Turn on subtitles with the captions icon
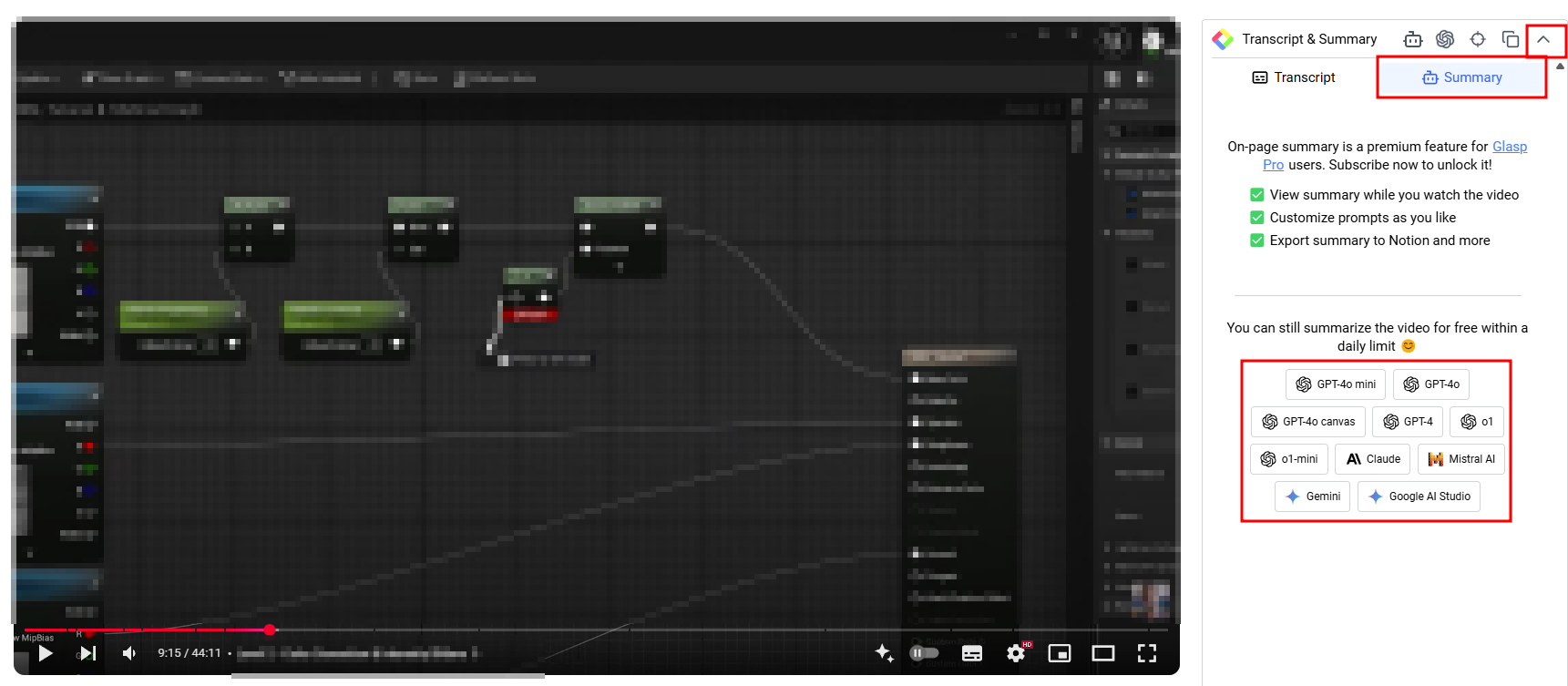 (x=972, y=653)
